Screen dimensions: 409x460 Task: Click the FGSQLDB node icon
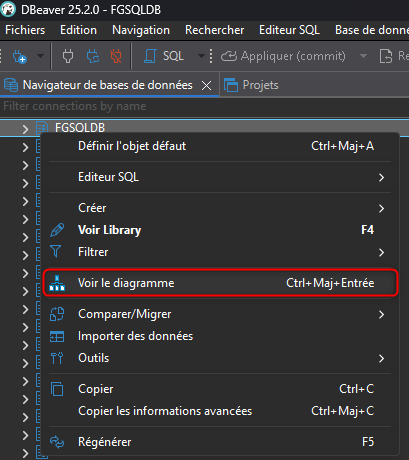point(42,128)
